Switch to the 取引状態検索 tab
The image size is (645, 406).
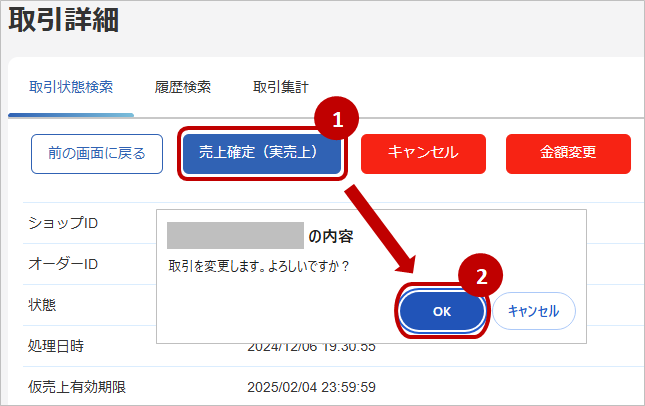click(x=71, y=87)
